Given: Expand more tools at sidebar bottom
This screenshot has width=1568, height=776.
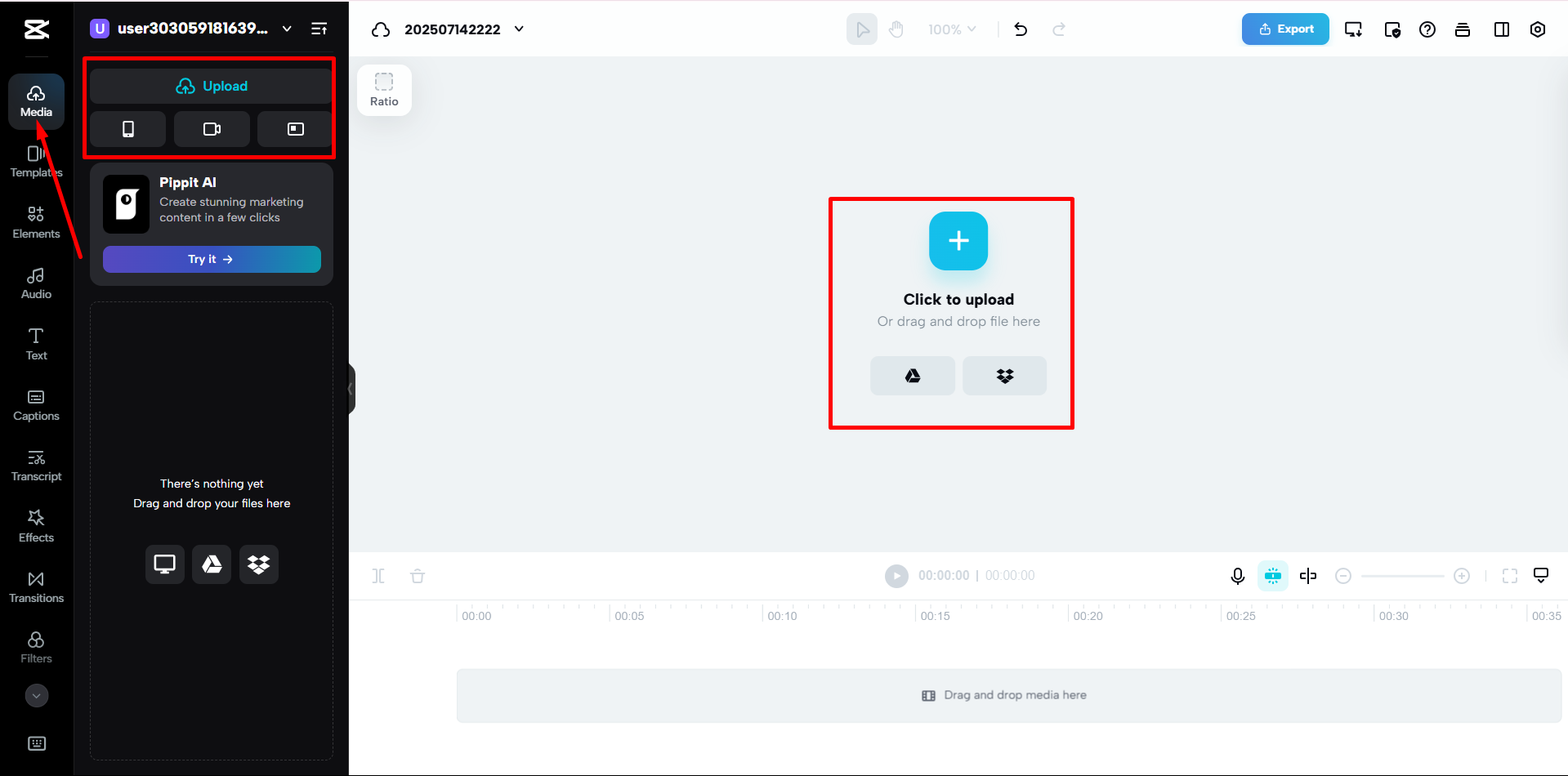Looking at the screenshot, I should (36, 695).
